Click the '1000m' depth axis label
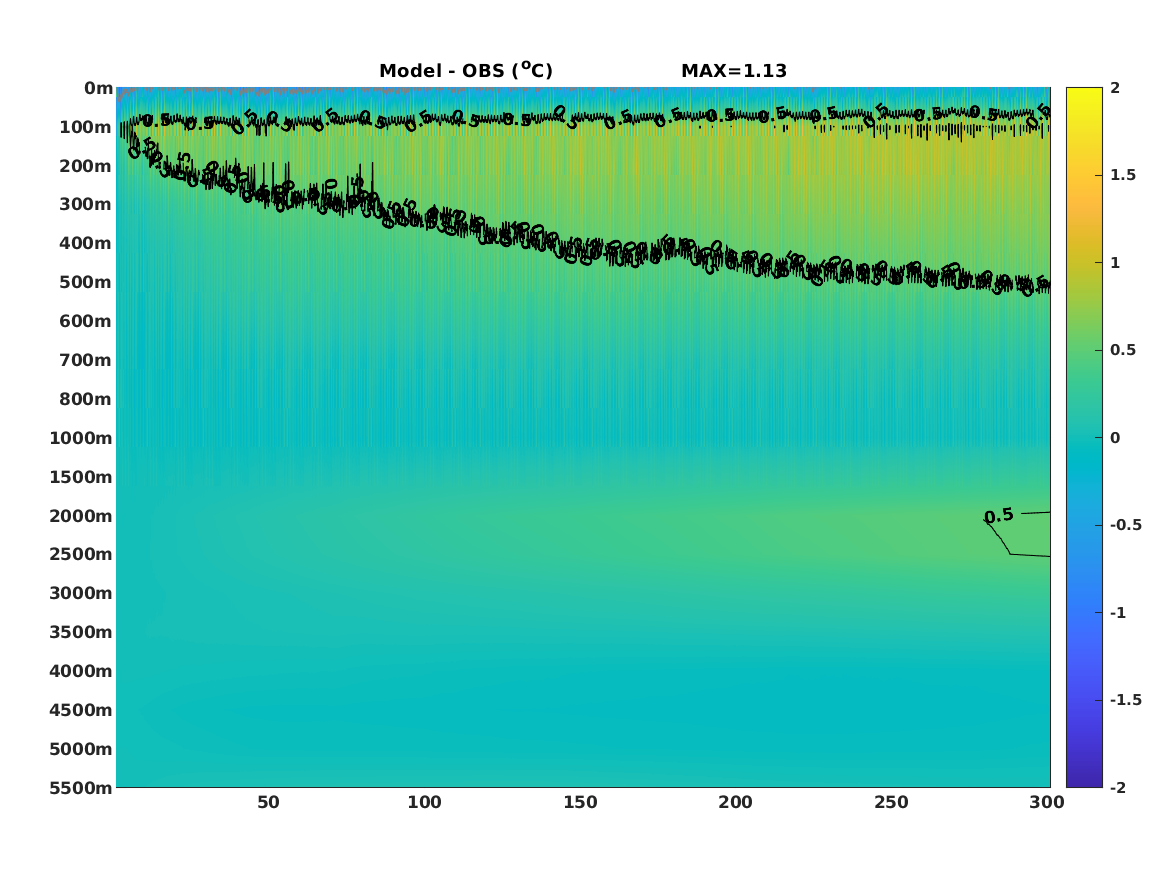 click(x=81, y=438)
